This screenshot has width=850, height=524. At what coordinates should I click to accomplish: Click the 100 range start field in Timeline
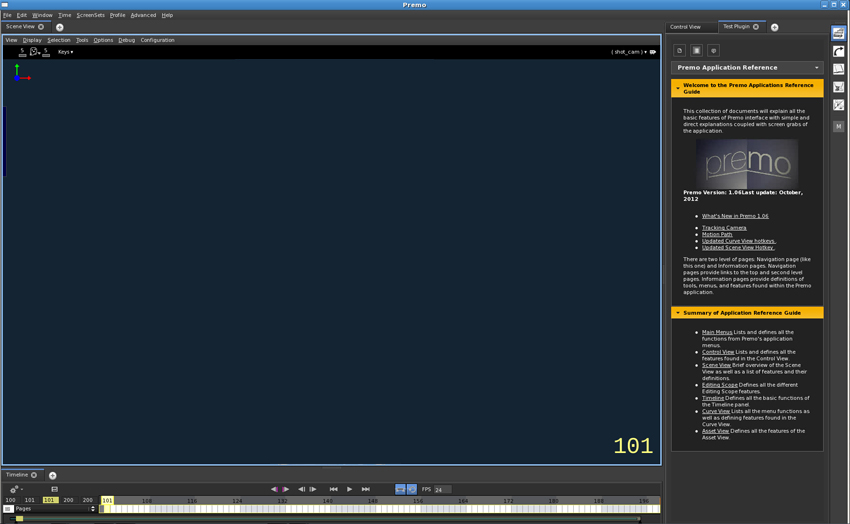point(10,500)
